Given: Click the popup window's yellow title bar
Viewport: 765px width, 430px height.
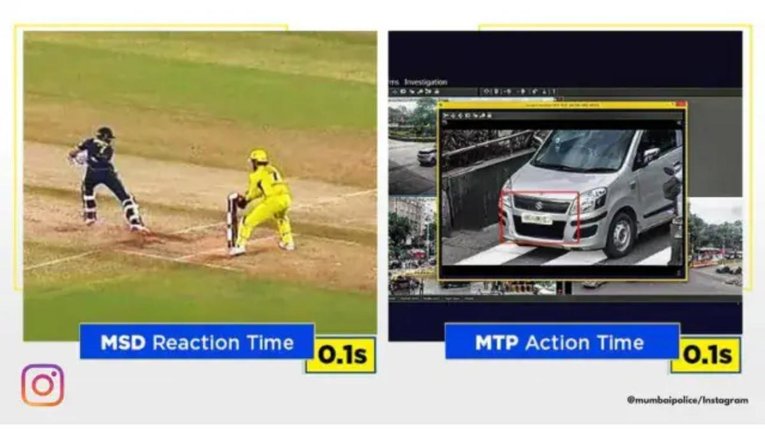Looking at the screenshot, I should [x=556, y=104].
